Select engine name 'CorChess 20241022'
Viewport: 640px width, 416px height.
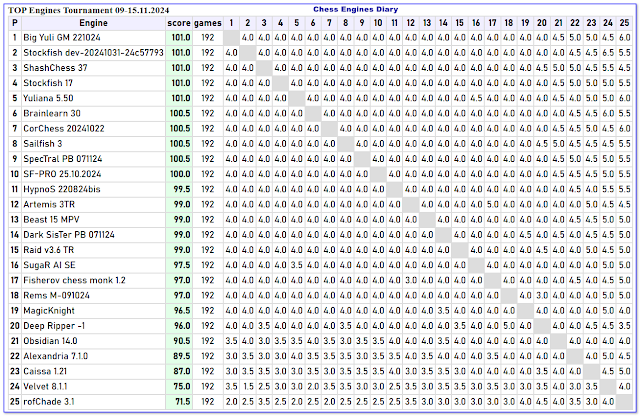[x=64, y=128]
